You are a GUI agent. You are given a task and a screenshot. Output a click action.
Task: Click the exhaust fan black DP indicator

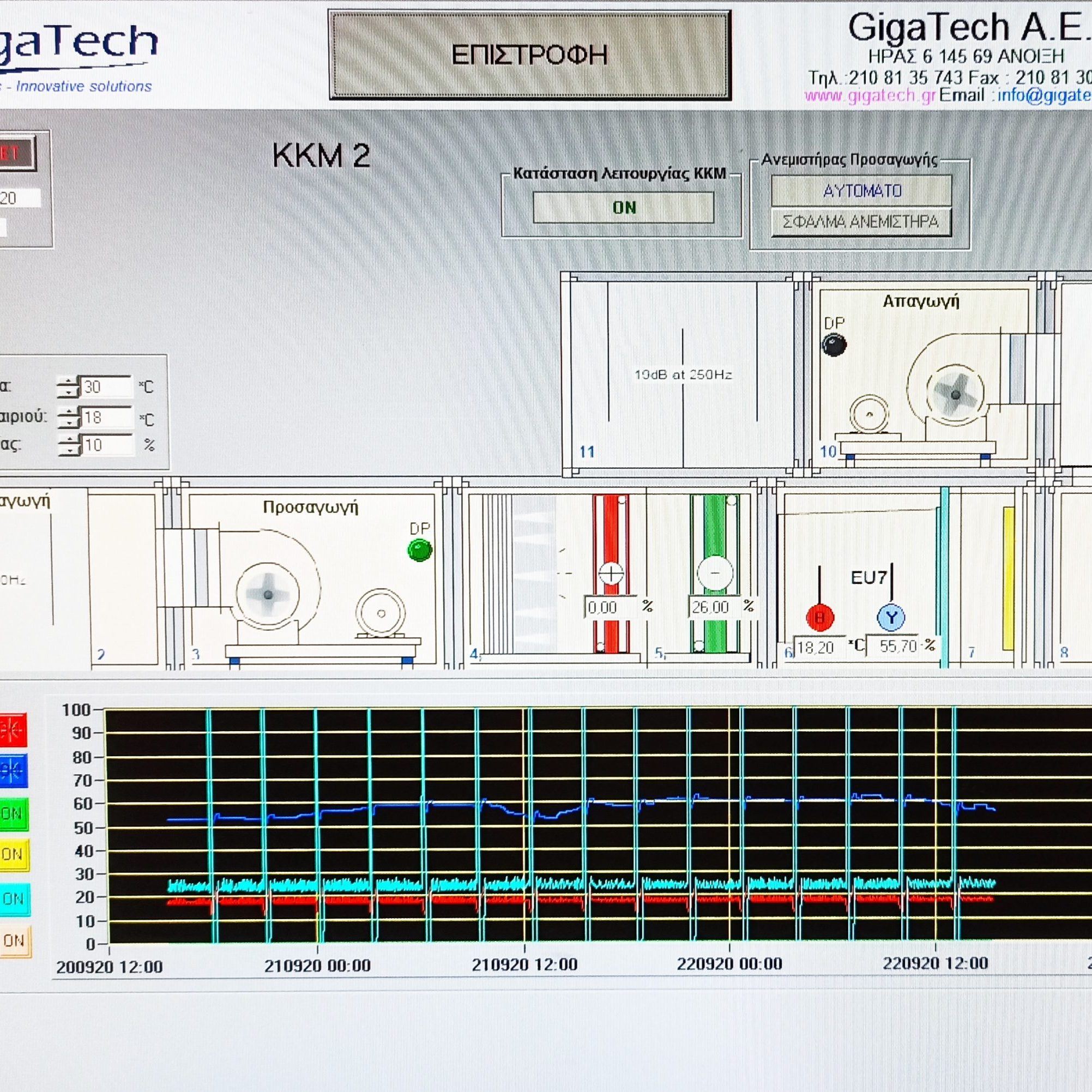coord(834,345)
